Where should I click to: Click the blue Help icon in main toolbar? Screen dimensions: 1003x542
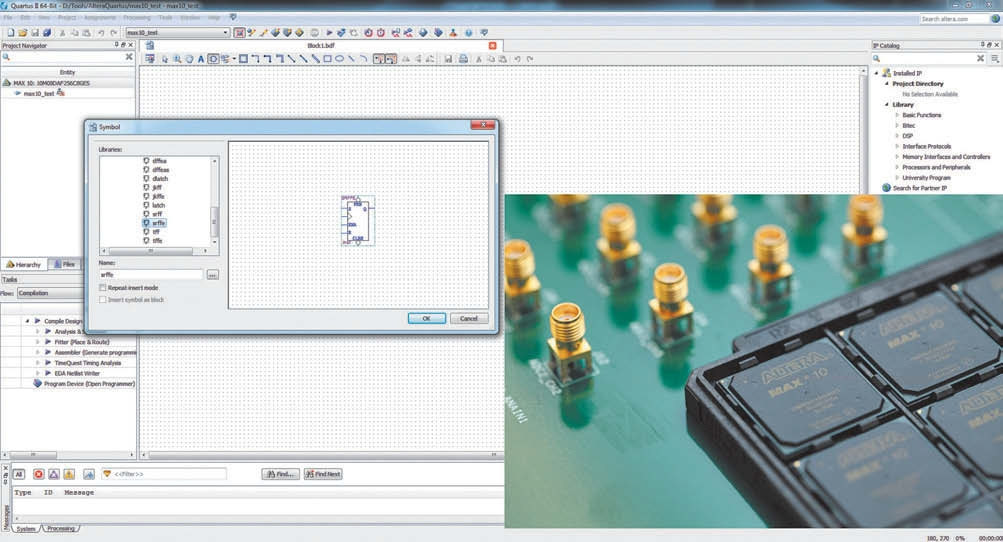[469, 33]
